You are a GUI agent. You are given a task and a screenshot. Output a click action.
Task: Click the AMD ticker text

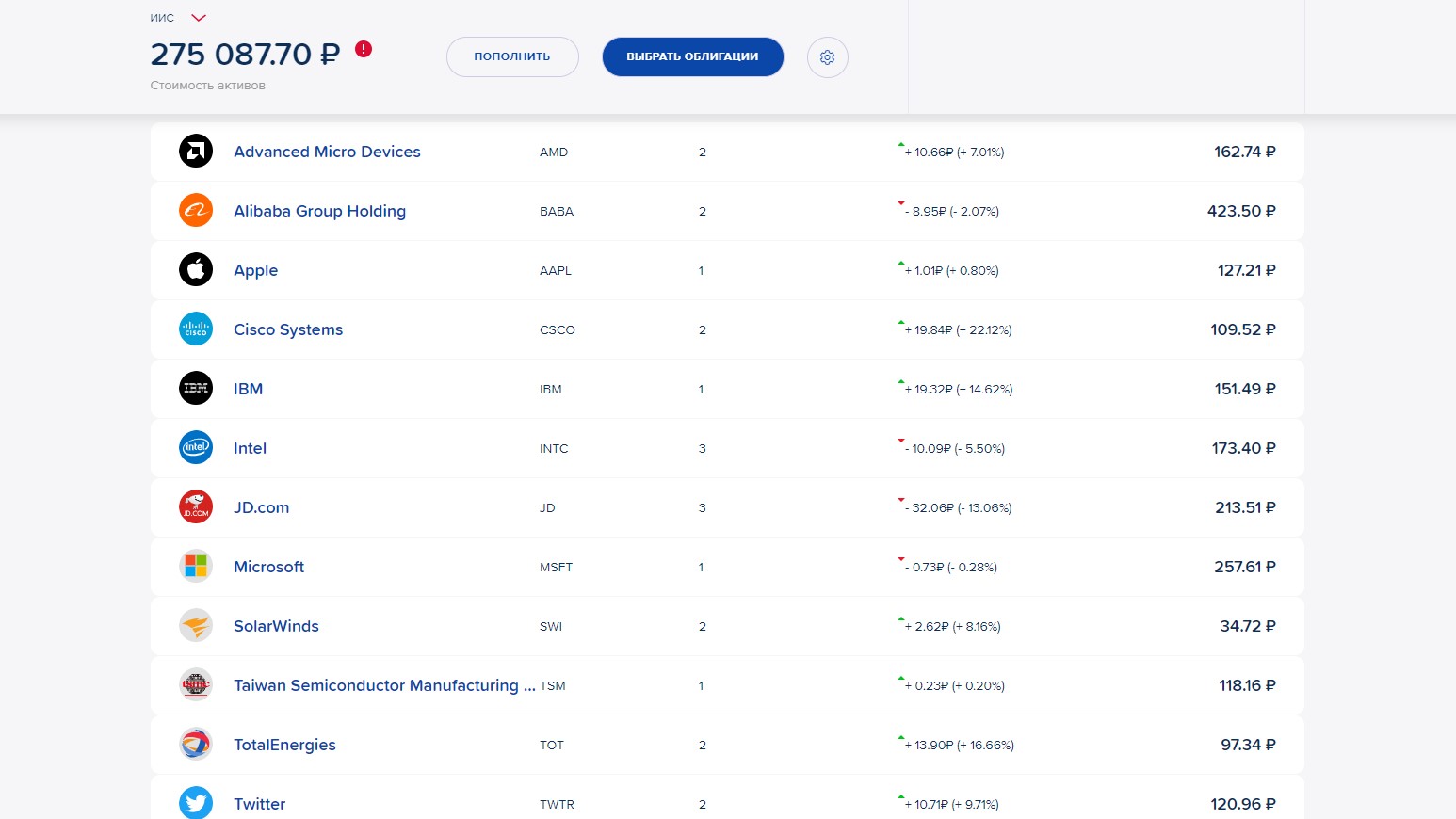point(554,152)
